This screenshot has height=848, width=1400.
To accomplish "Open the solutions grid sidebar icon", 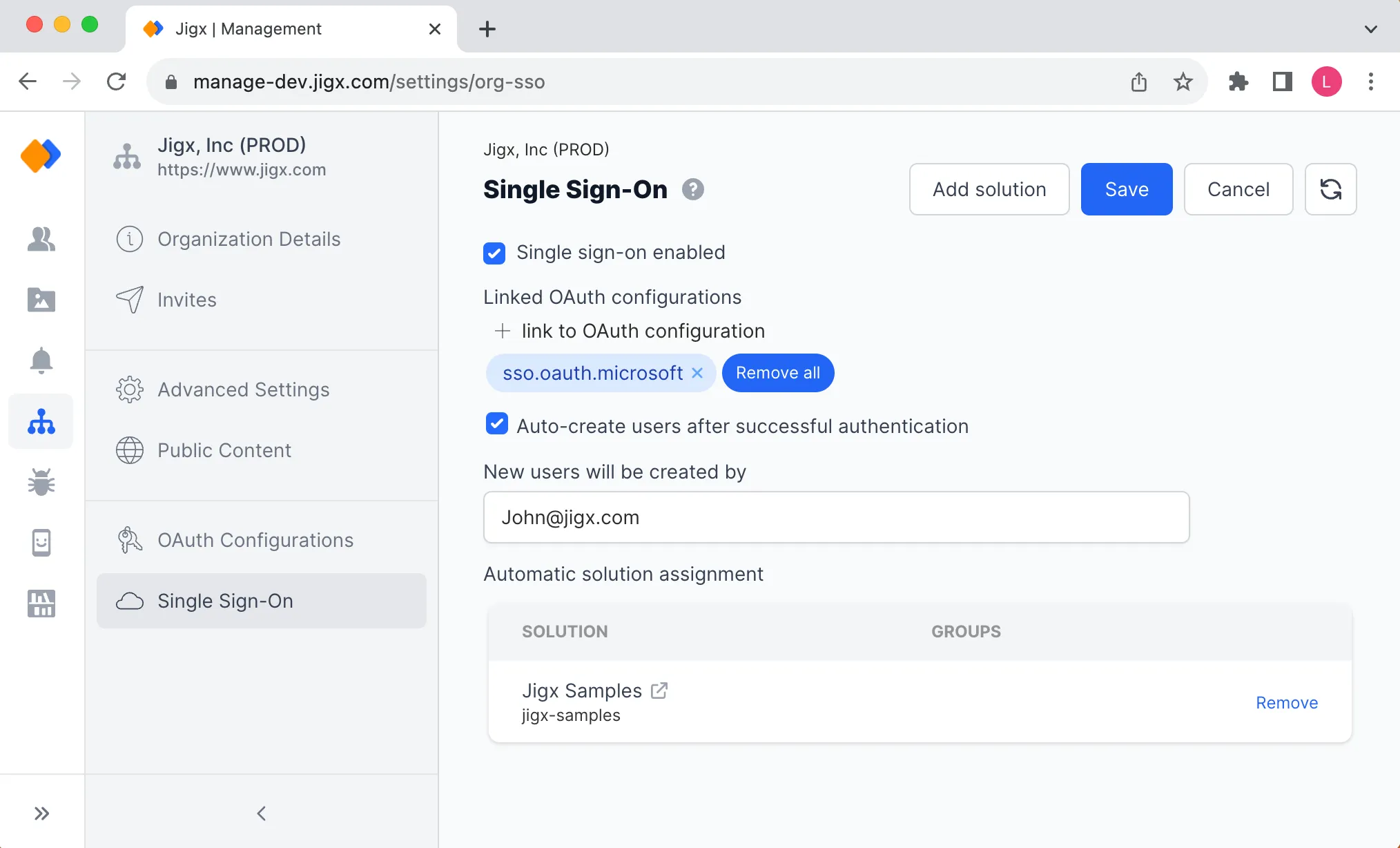I will (41, 604).
